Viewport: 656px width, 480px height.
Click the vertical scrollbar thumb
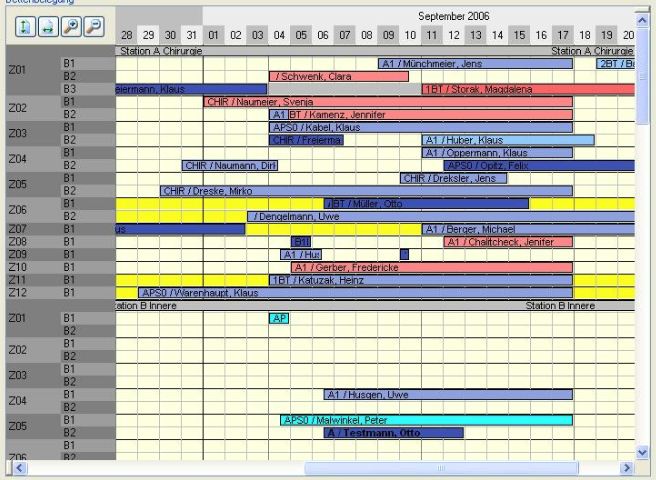point(642,75)
